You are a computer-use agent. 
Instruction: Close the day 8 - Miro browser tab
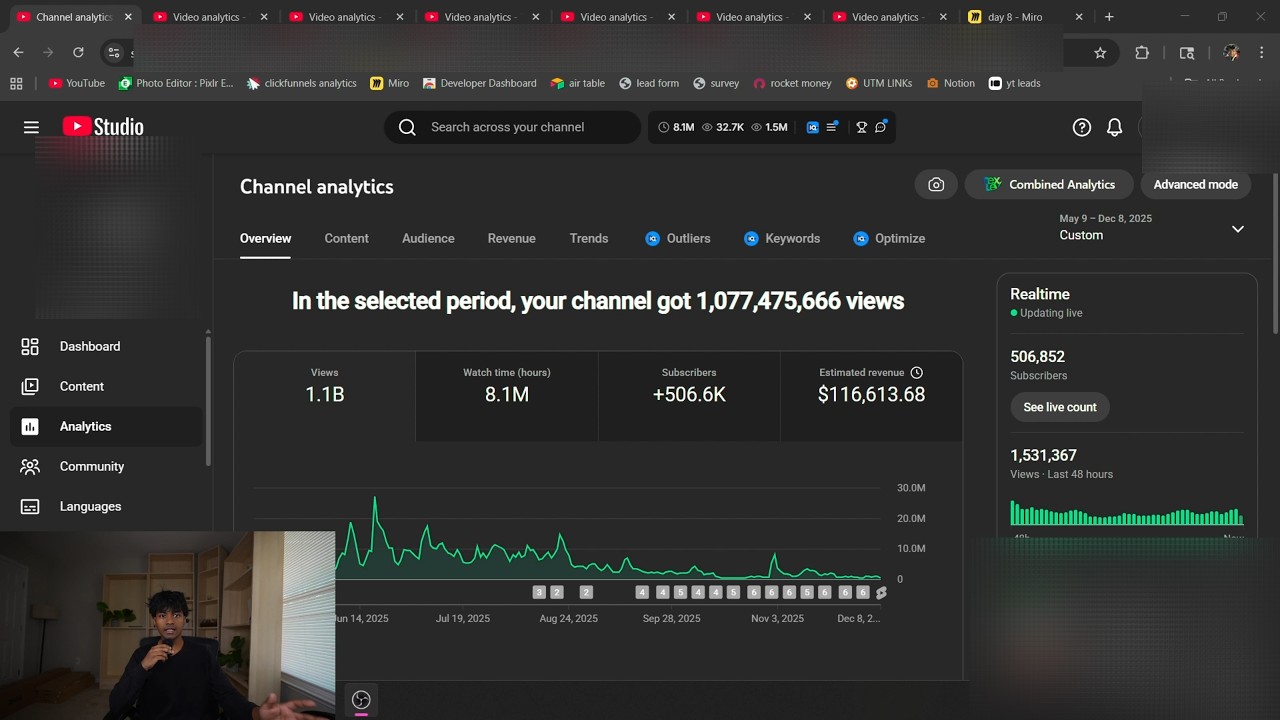click(x=1078, y=17)
